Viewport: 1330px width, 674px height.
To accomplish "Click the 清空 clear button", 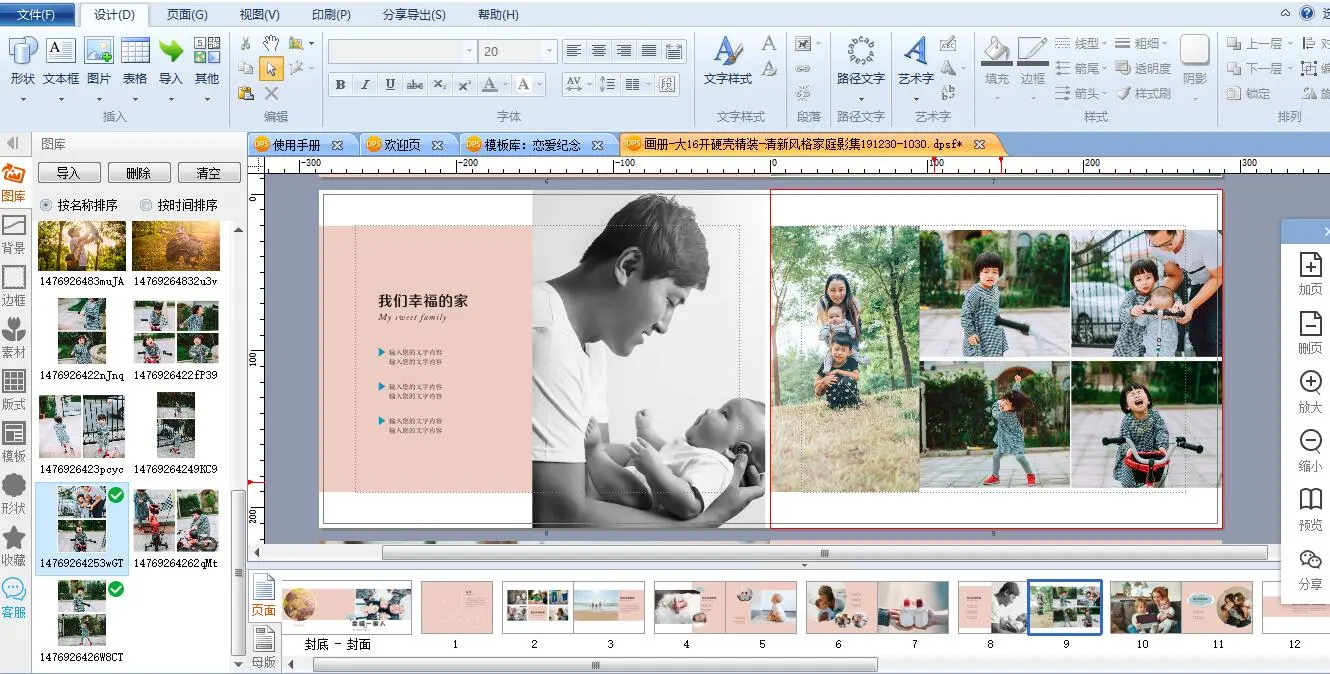I will click(x=208, y=173).
